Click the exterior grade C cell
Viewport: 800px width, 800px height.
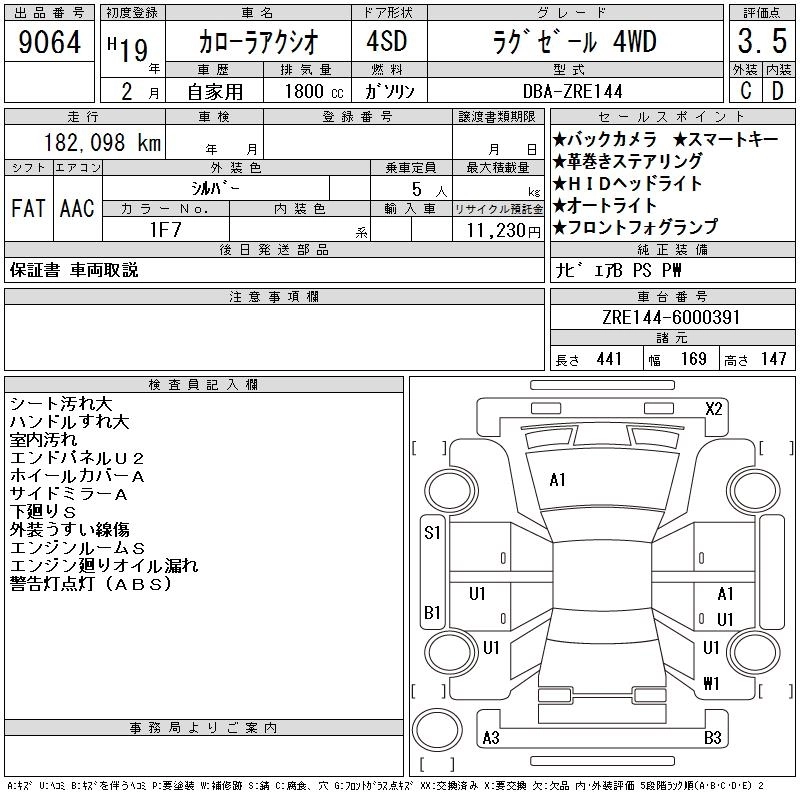[x=745, y=90]
